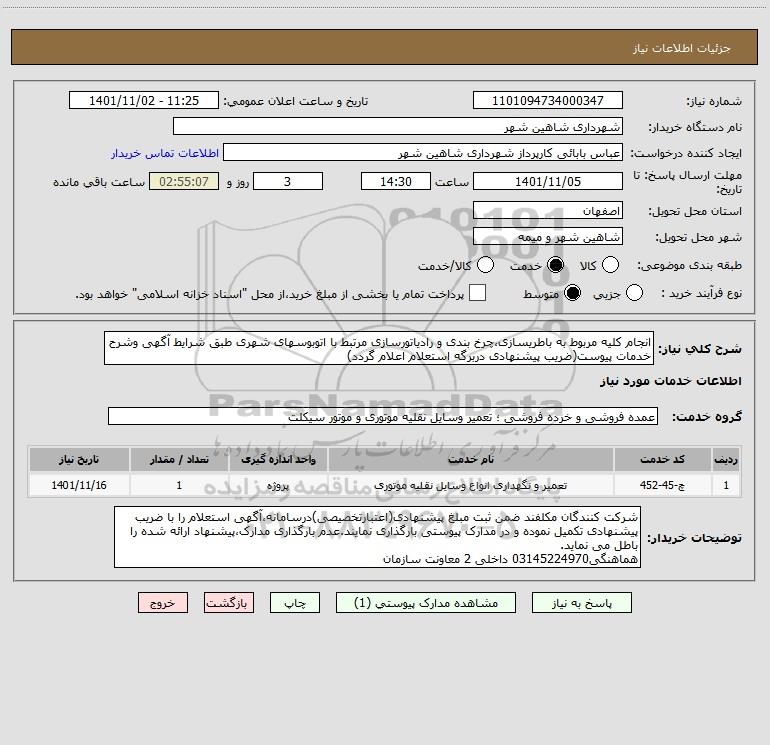
Task: Choose the متوسط purchase process option
Action: [x=572, y=293]
